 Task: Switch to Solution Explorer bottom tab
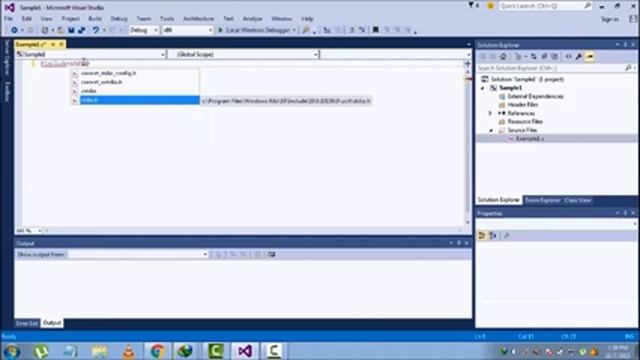pos(498,200)
